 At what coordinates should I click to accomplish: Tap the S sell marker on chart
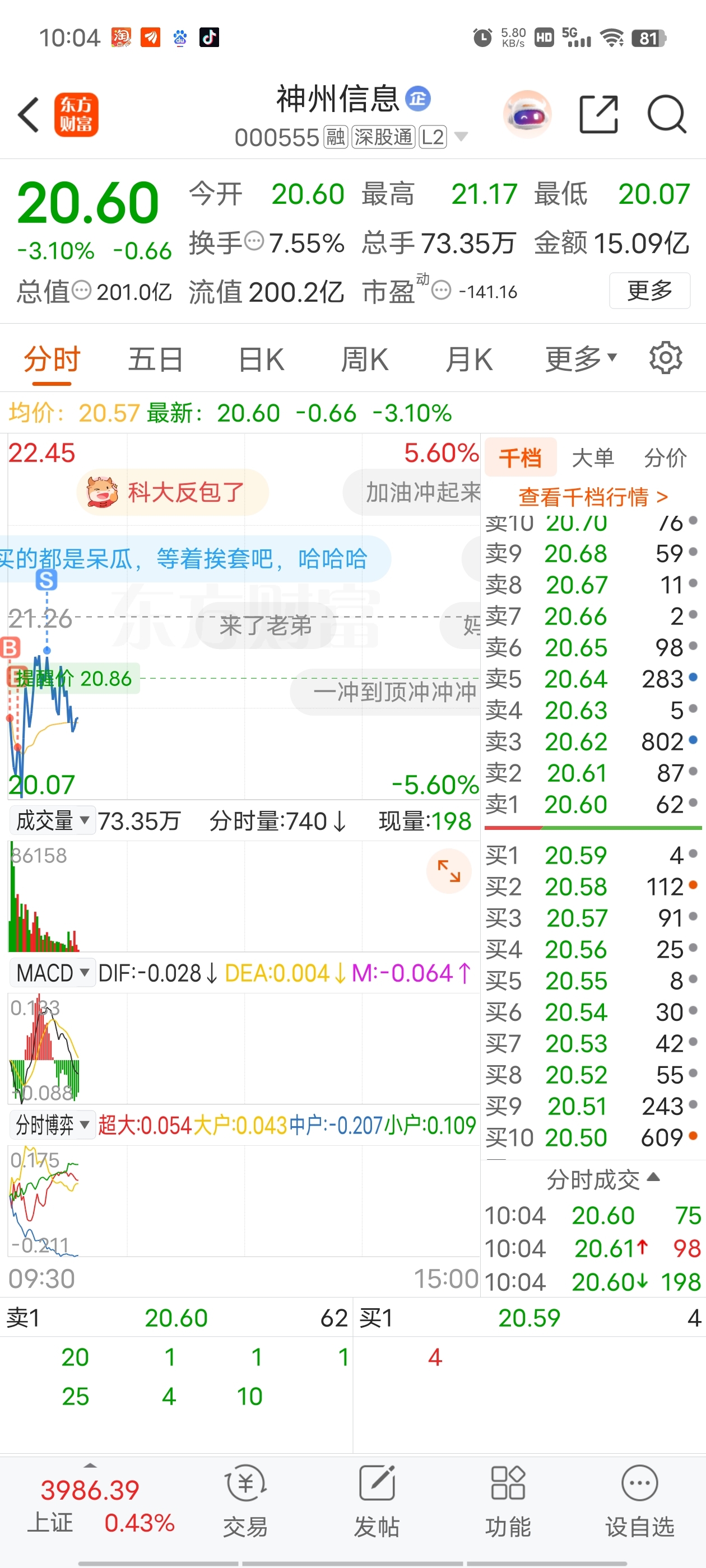click(x=47, y=580)
